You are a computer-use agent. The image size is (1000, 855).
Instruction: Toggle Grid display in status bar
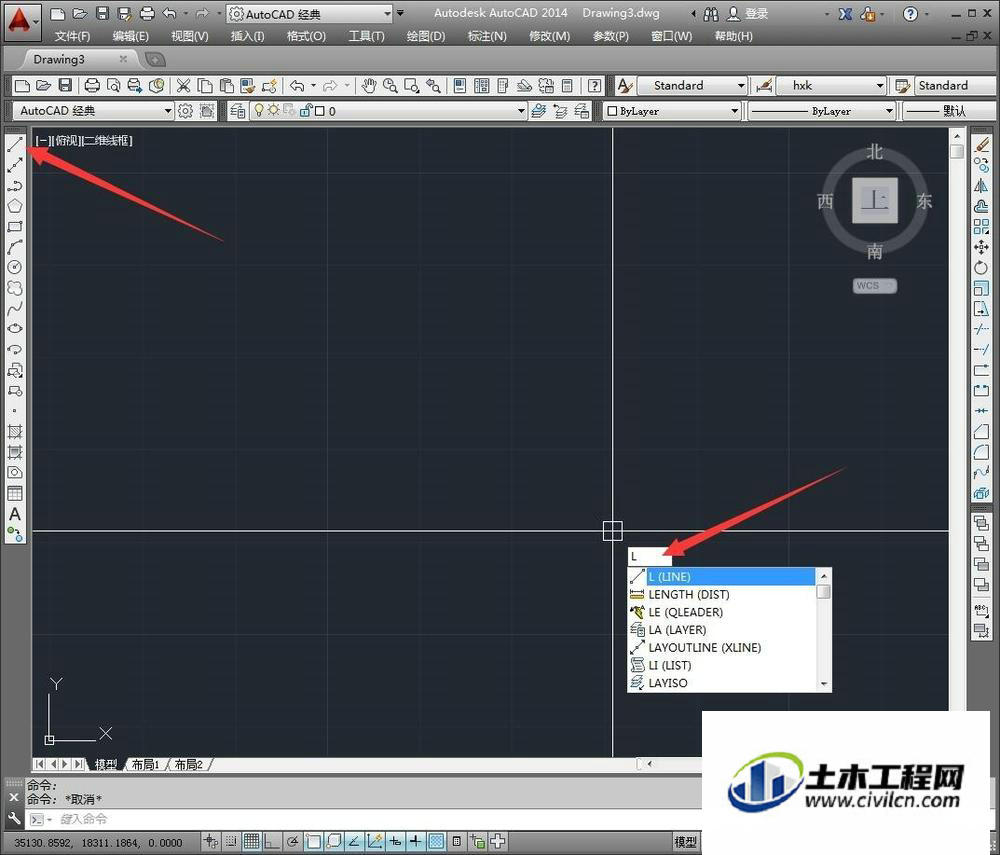[x=251, y=842]
